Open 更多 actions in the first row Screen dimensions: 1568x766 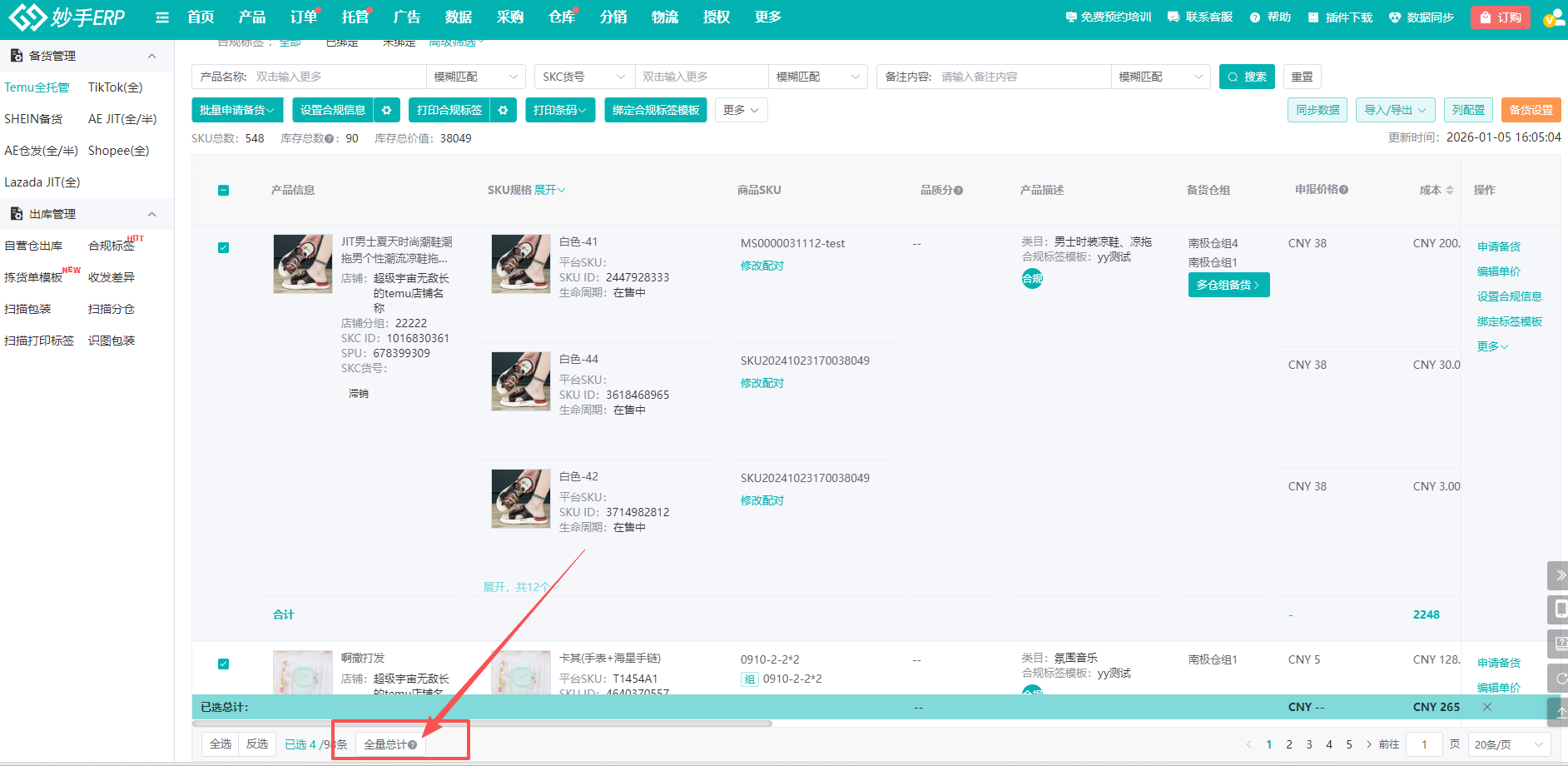click(1492, 346)
